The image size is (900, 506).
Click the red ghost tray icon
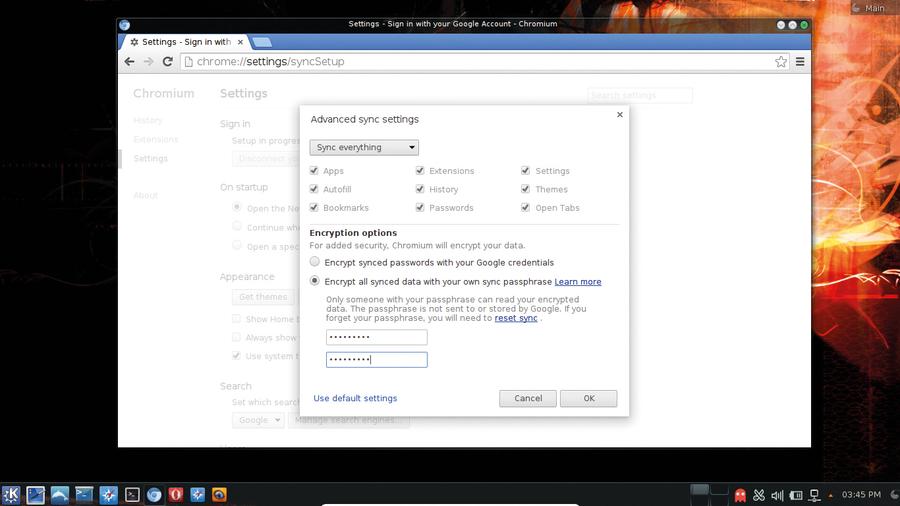tap(740, 495)
